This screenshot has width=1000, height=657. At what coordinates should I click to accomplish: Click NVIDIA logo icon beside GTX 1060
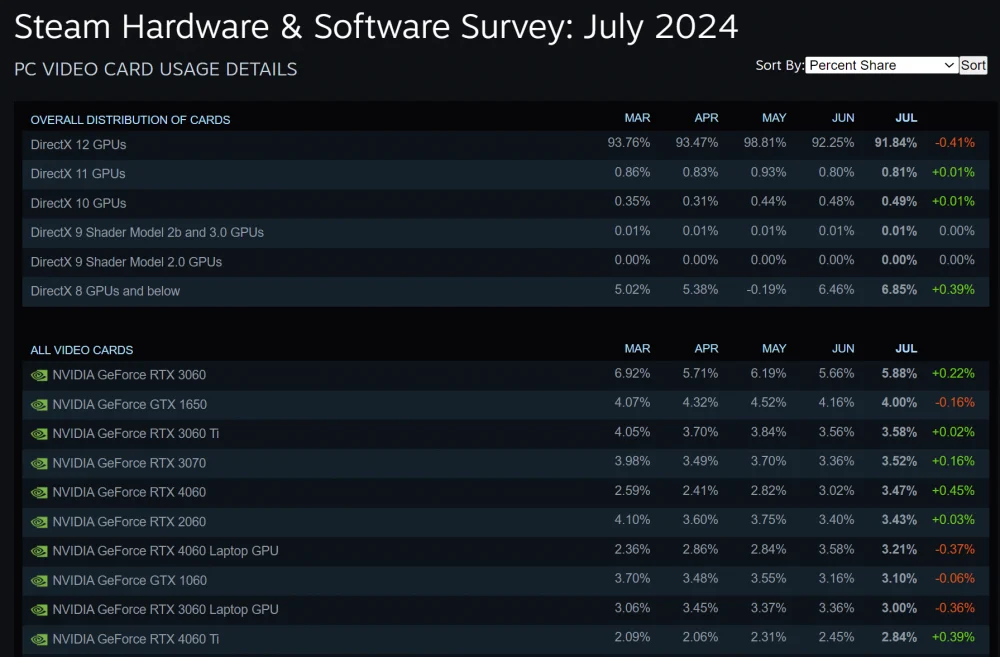[39, 580]
